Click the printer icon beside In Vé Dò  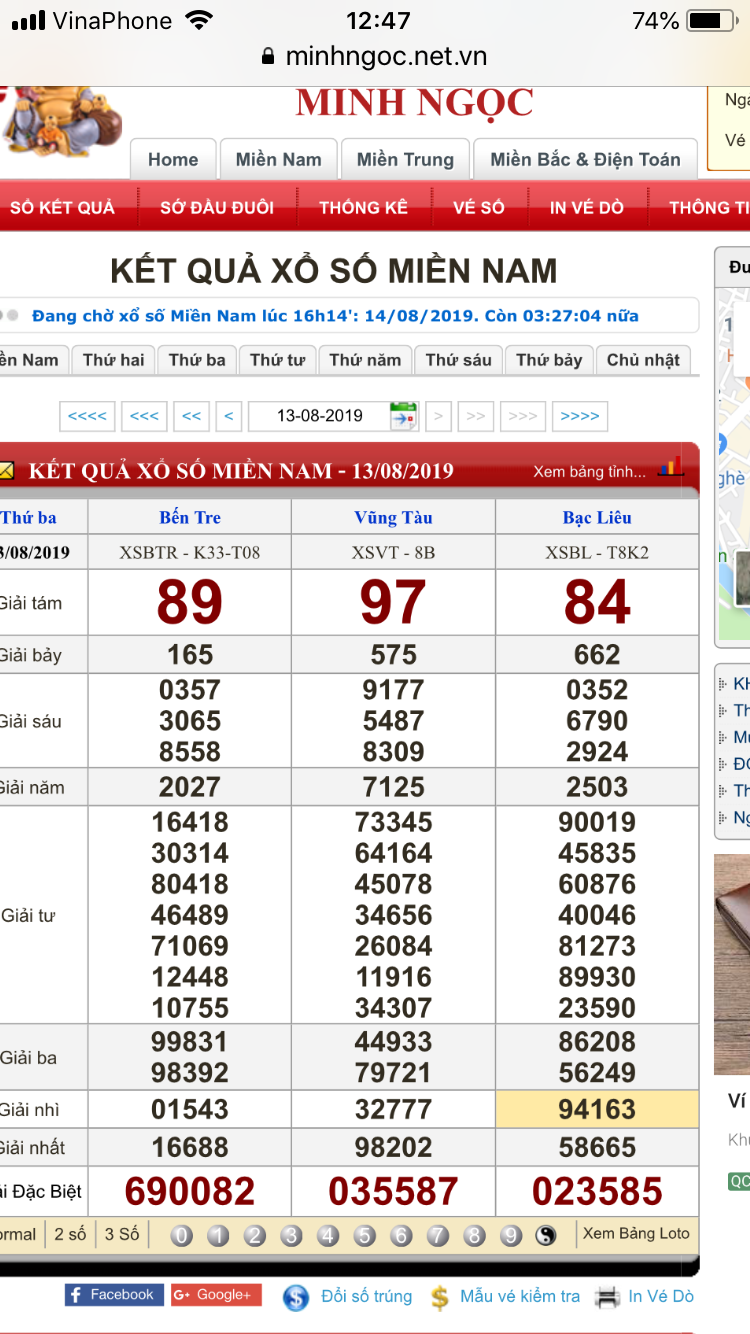(607, 1297)
